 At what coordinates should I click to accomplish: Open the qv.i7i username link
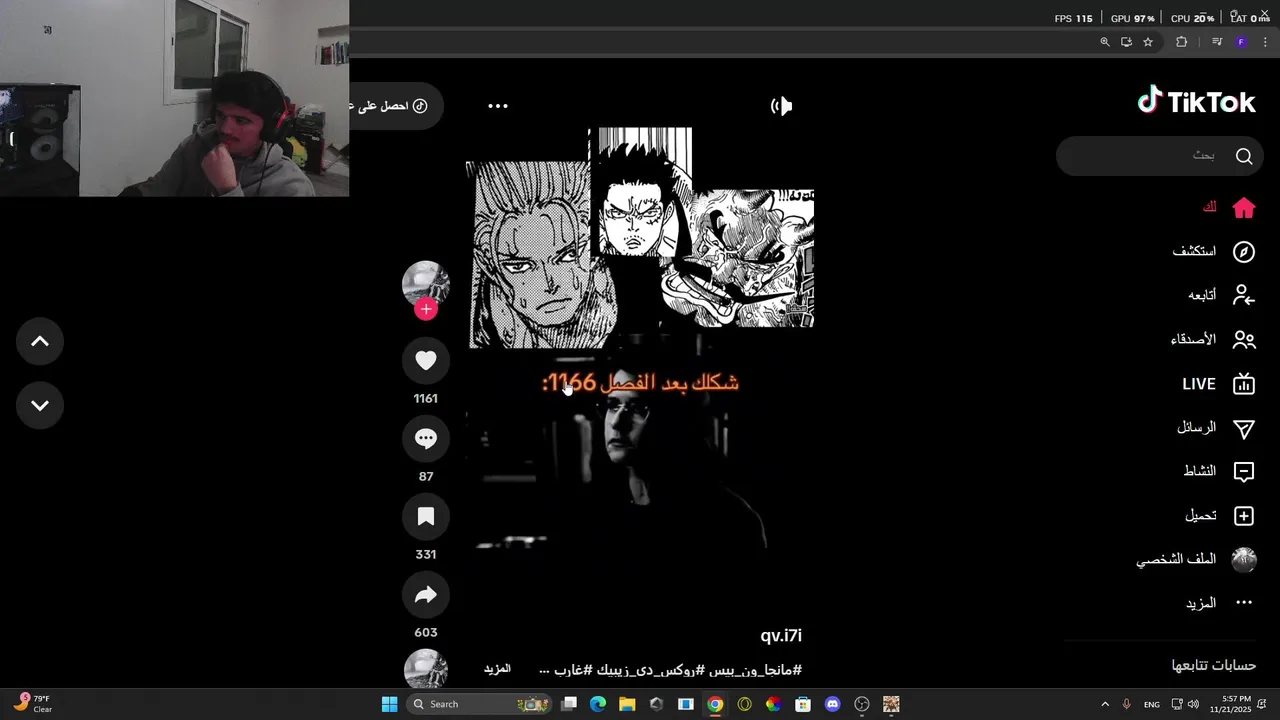point(781,636)
